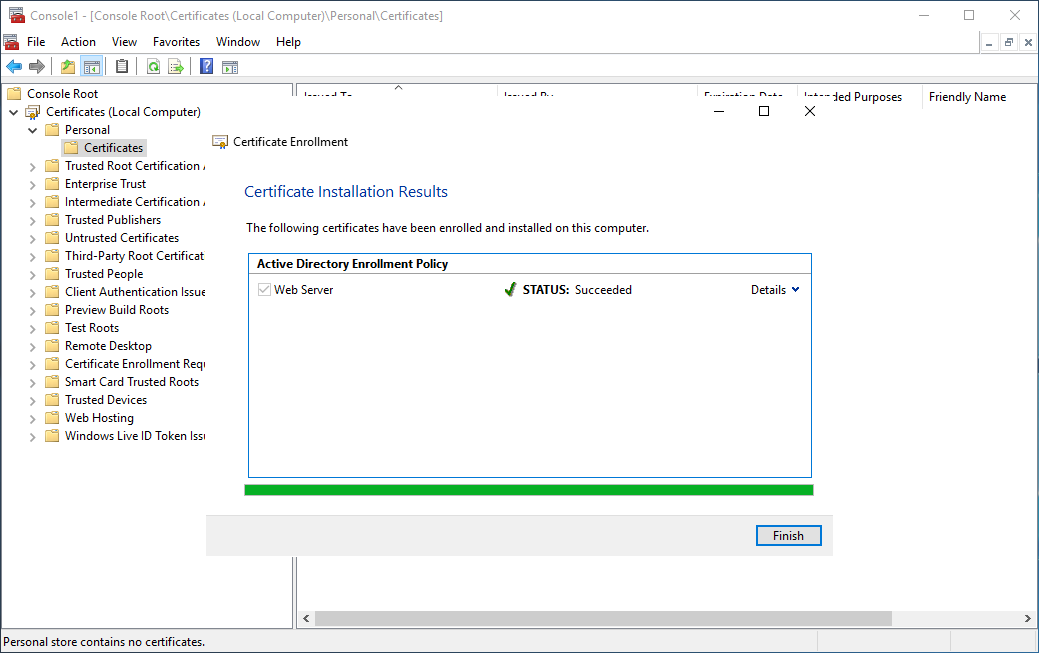Viewport: 1039px width, 653px height.
Task: Collapse the Personal folder node
Action: click(32, 130)
